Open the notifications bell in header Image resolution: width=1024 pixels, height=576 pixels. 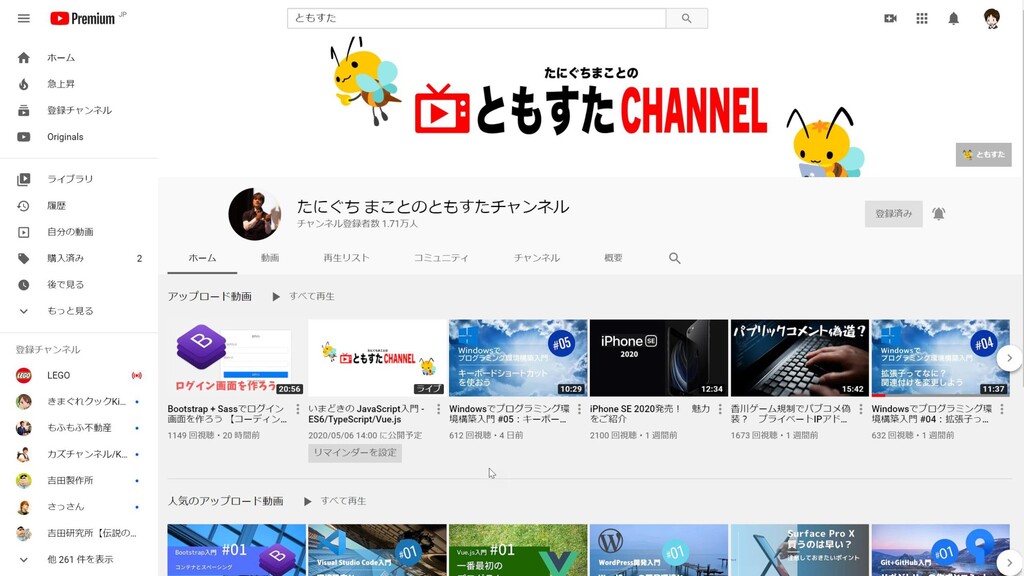tap(953, 18)
